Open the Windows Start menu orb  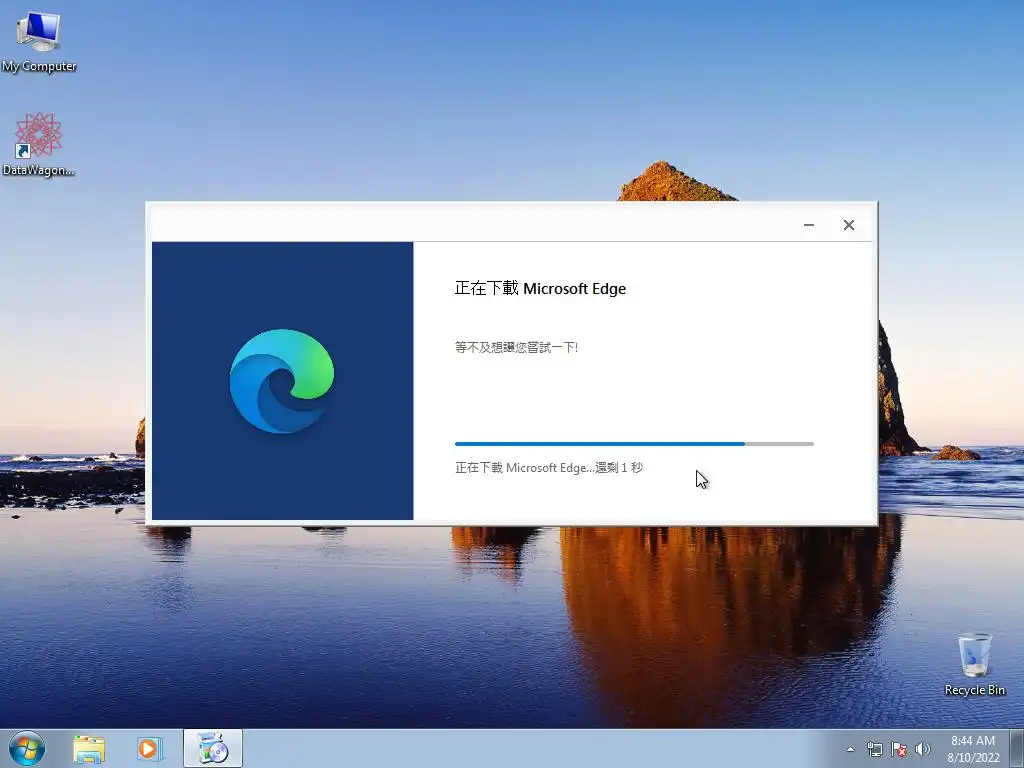(27, 748)
